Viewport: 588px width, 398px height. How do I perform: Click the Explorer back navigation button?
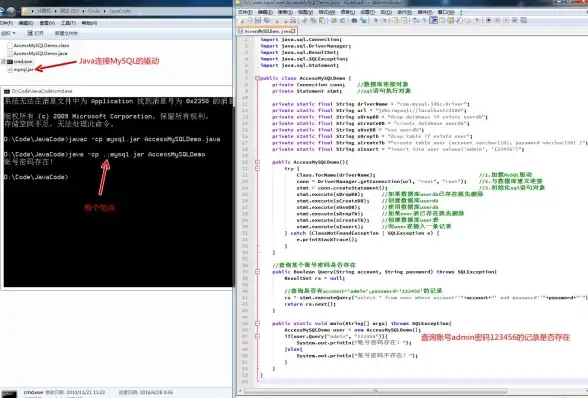point(1,11)
